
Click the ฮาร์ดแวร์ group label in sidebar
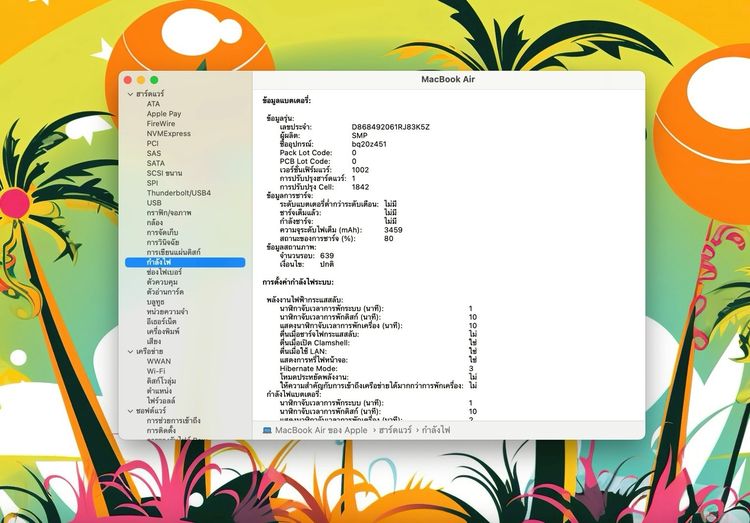pyautogui.click(x=150, y=94)
